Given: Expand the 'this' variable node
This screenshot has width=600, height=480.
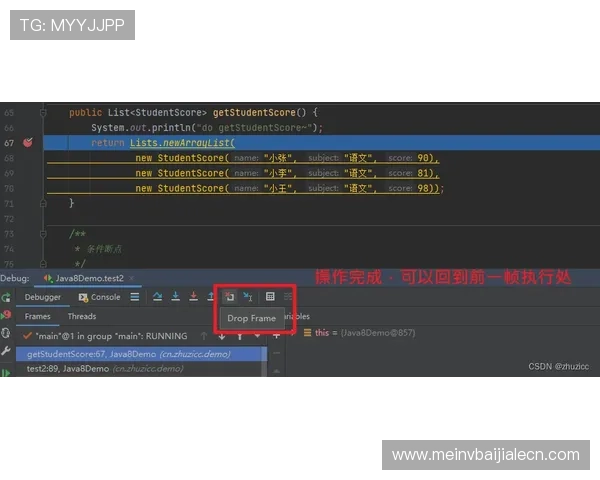Looking at the screenshot, I should pos(293,333).
